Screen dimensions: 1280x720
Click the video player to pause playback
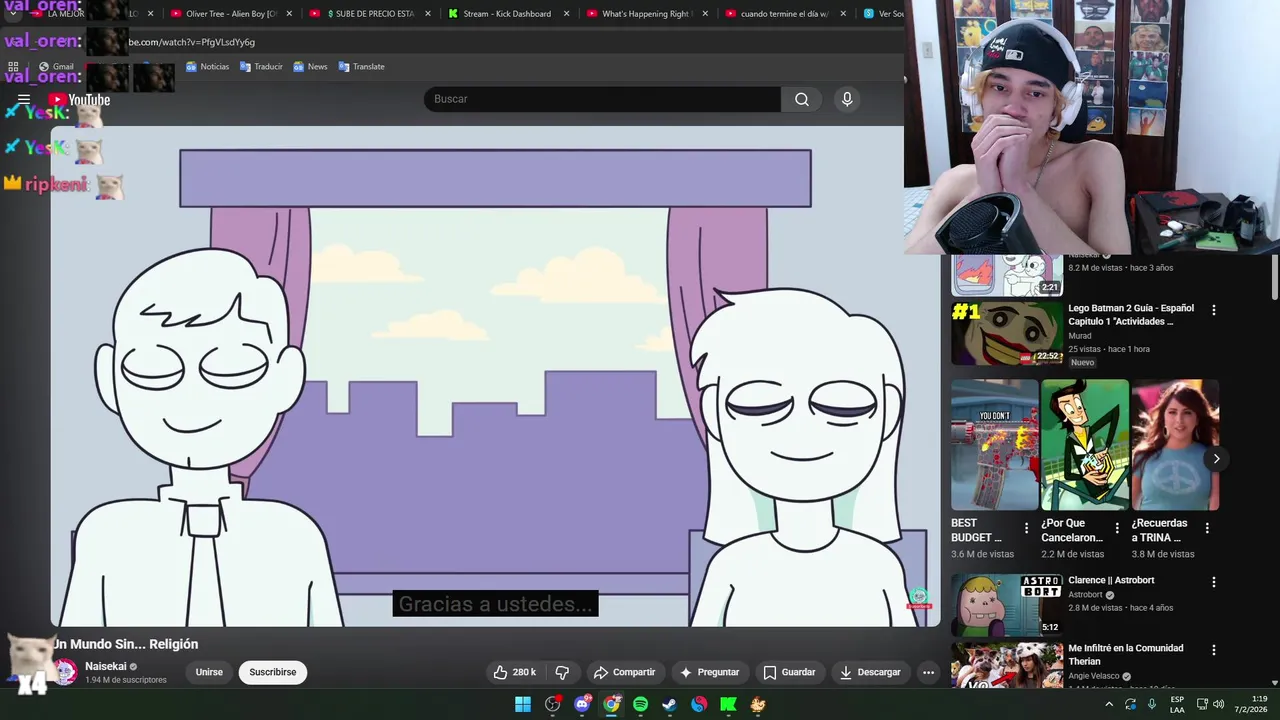[495, 376]
